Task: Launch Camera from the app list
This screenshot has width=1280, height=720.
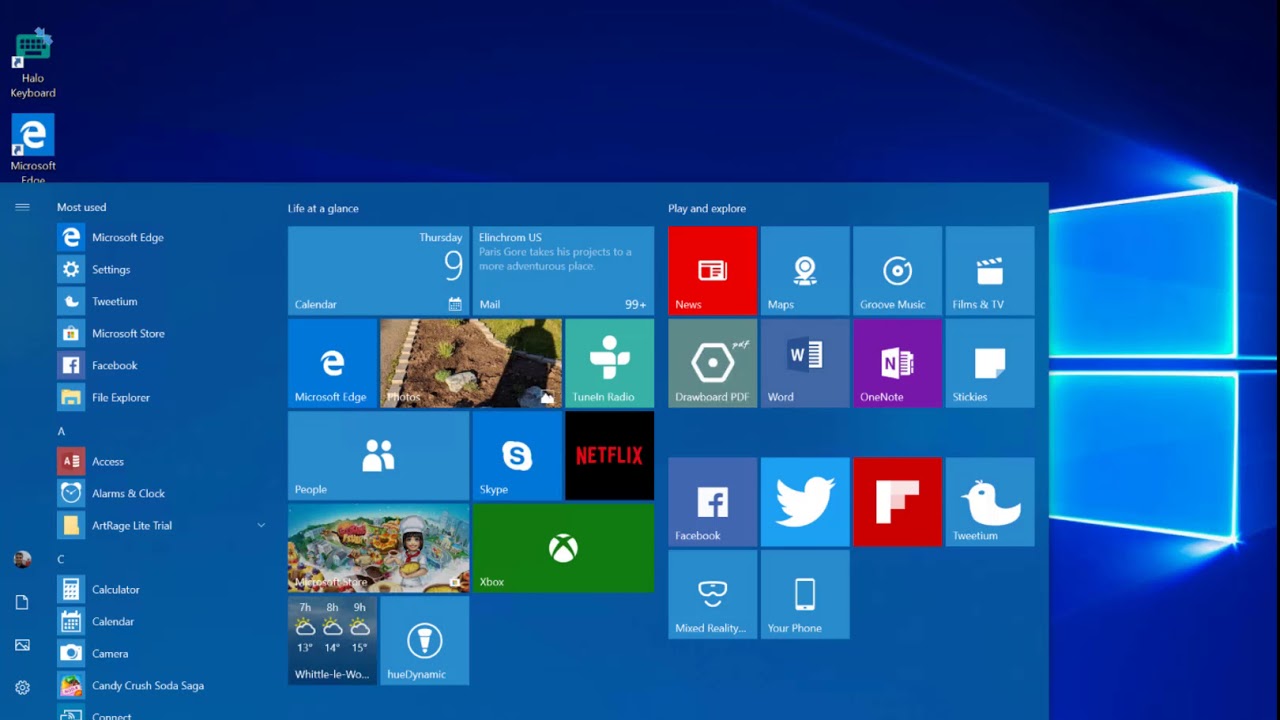Action: (x=162, y=653)
